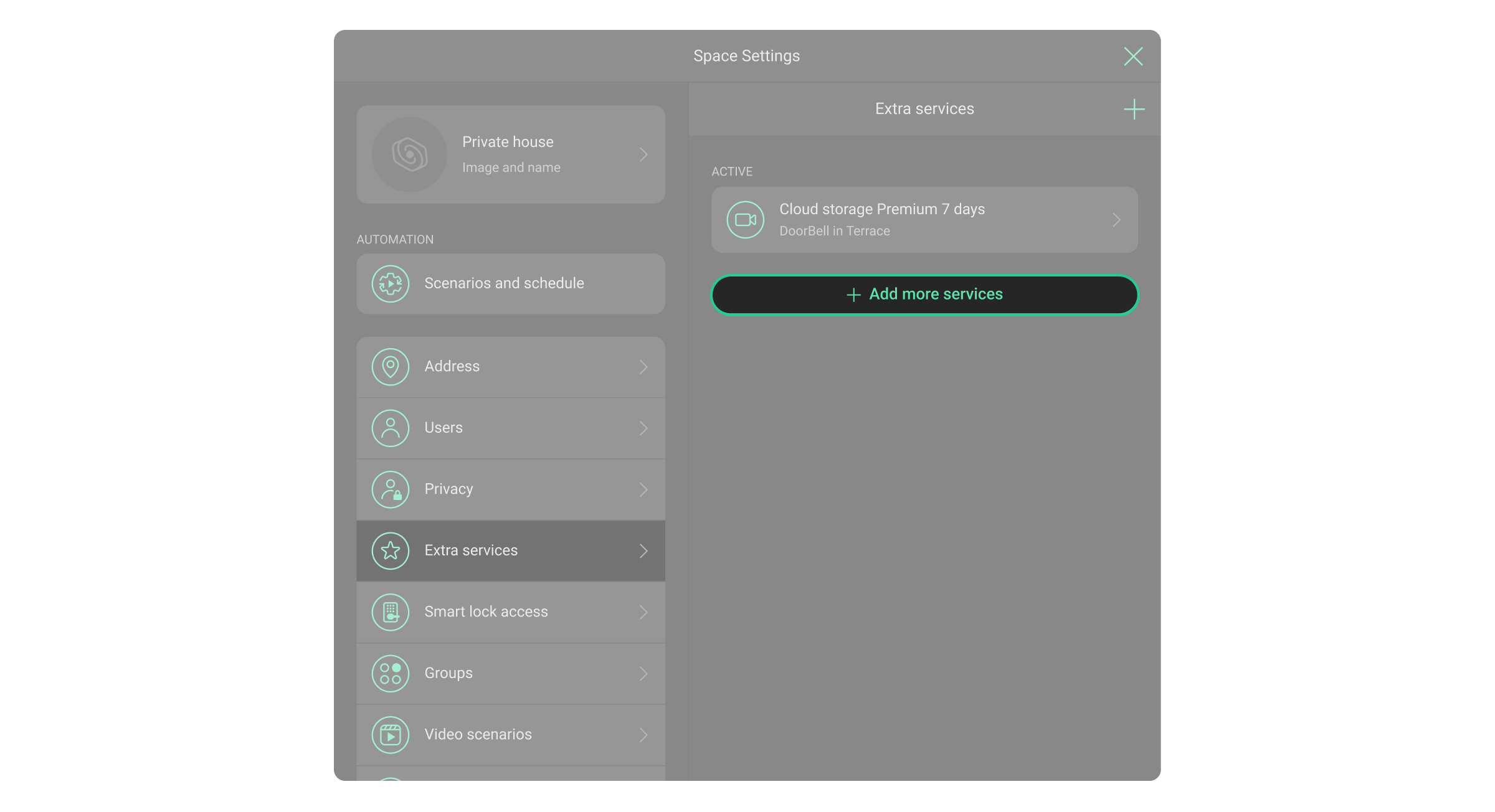Click the Privacy person-lock icon
The width and height of the screenshot is (1495, 812).
click(390, 489)
